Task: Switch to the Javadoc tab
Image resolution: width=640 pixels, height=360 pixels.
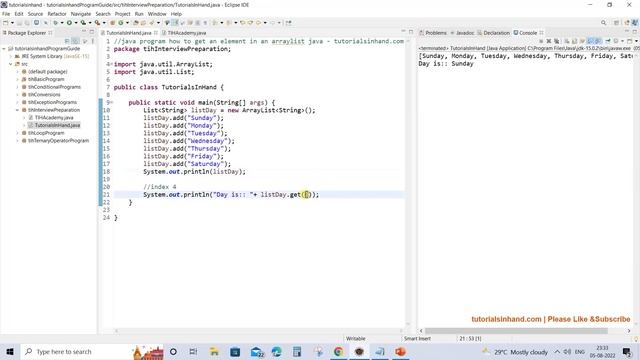Action: [x=464, y=33]
